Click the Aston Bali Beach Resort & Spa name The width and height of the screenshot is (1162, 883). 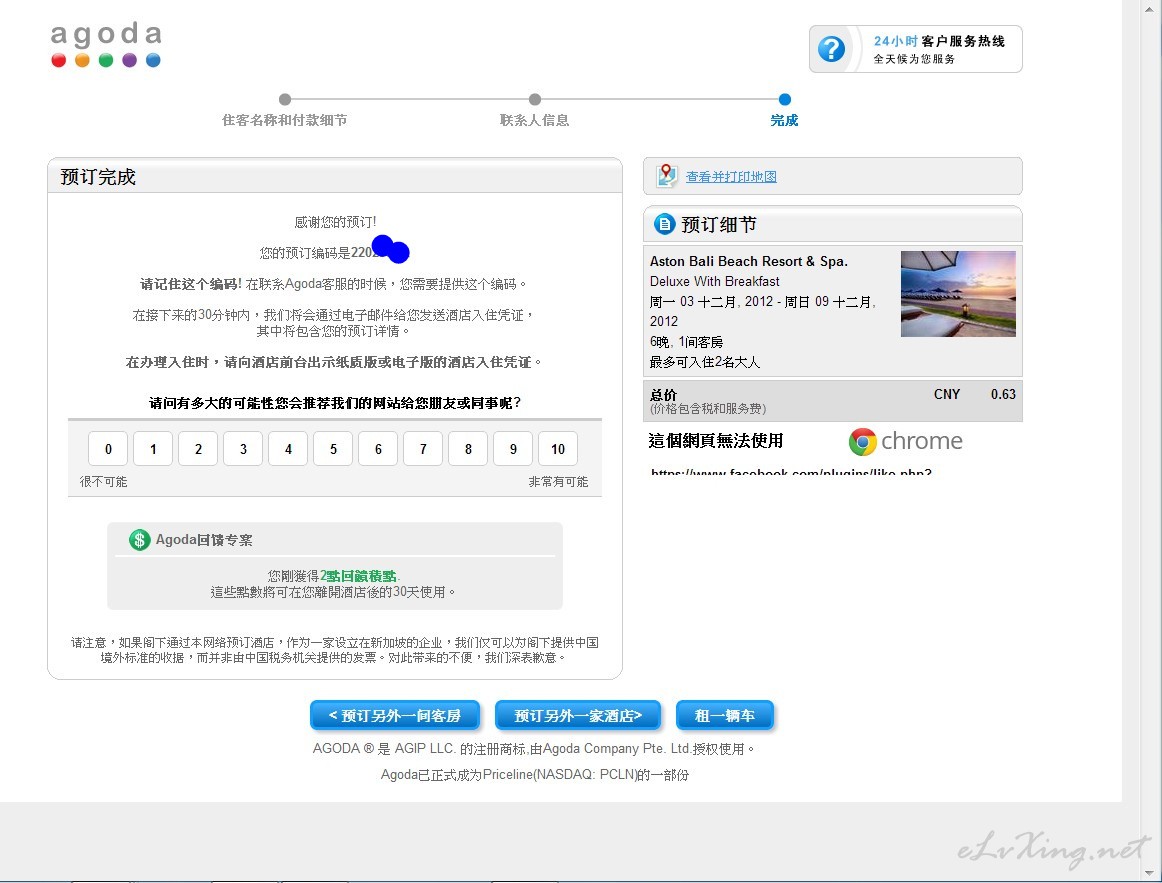click(748, 261)
